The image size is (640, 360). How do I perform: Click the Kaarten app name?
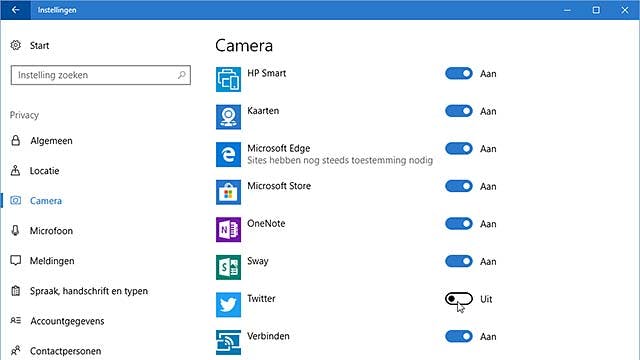pos(263,111)
